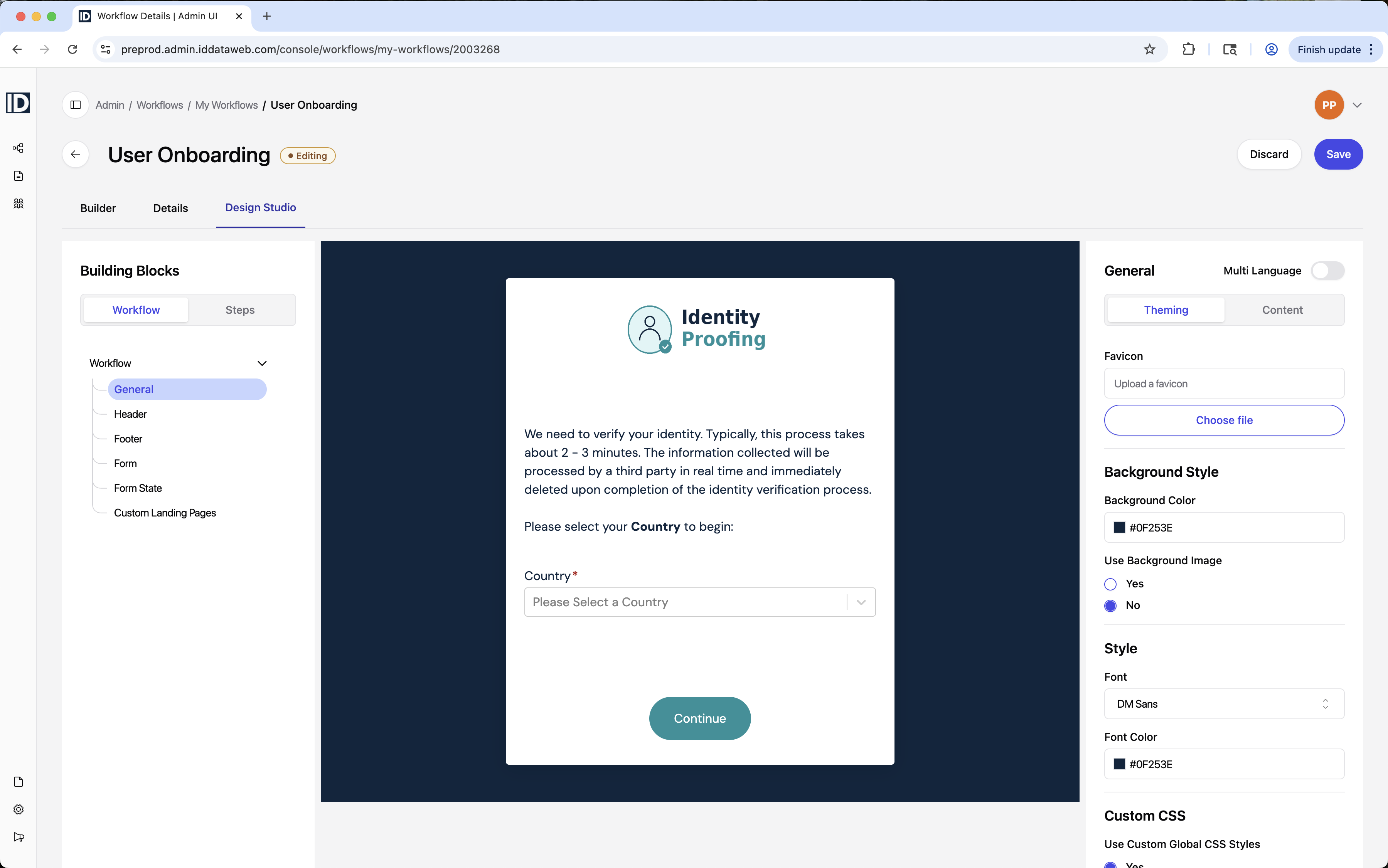Click Choose file for favicon
This screenshot has width=1388, height=868.
tap(1224, 420)
